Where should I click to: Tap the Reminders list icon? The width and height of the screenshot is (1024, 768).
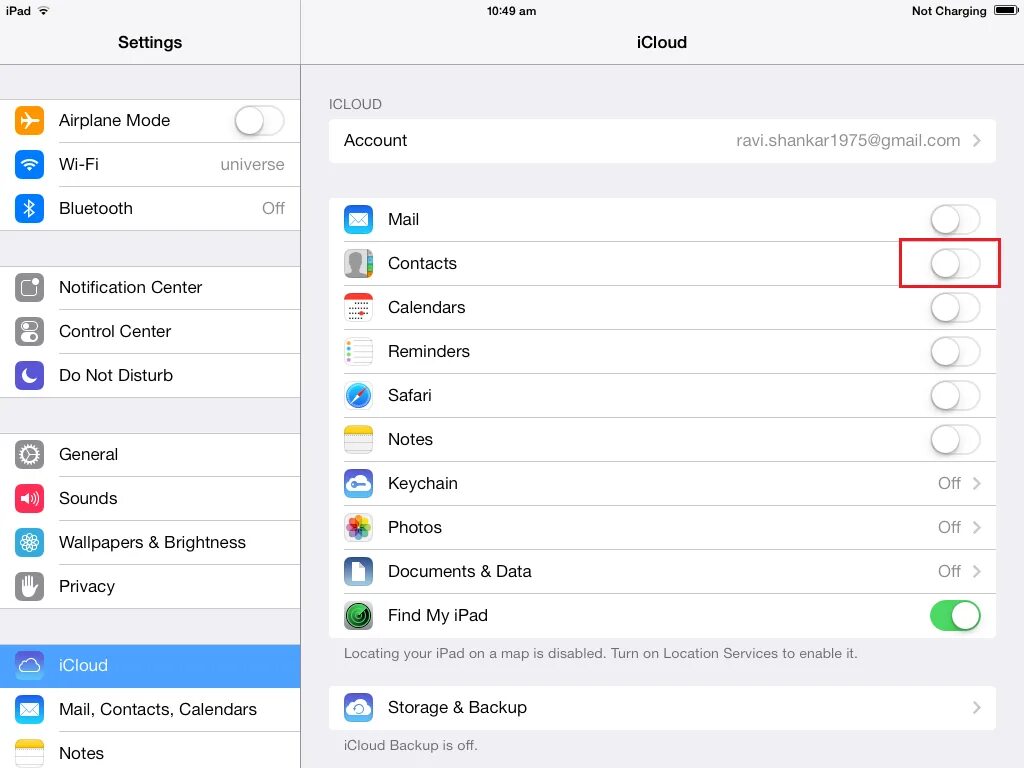tap(359, 351)
